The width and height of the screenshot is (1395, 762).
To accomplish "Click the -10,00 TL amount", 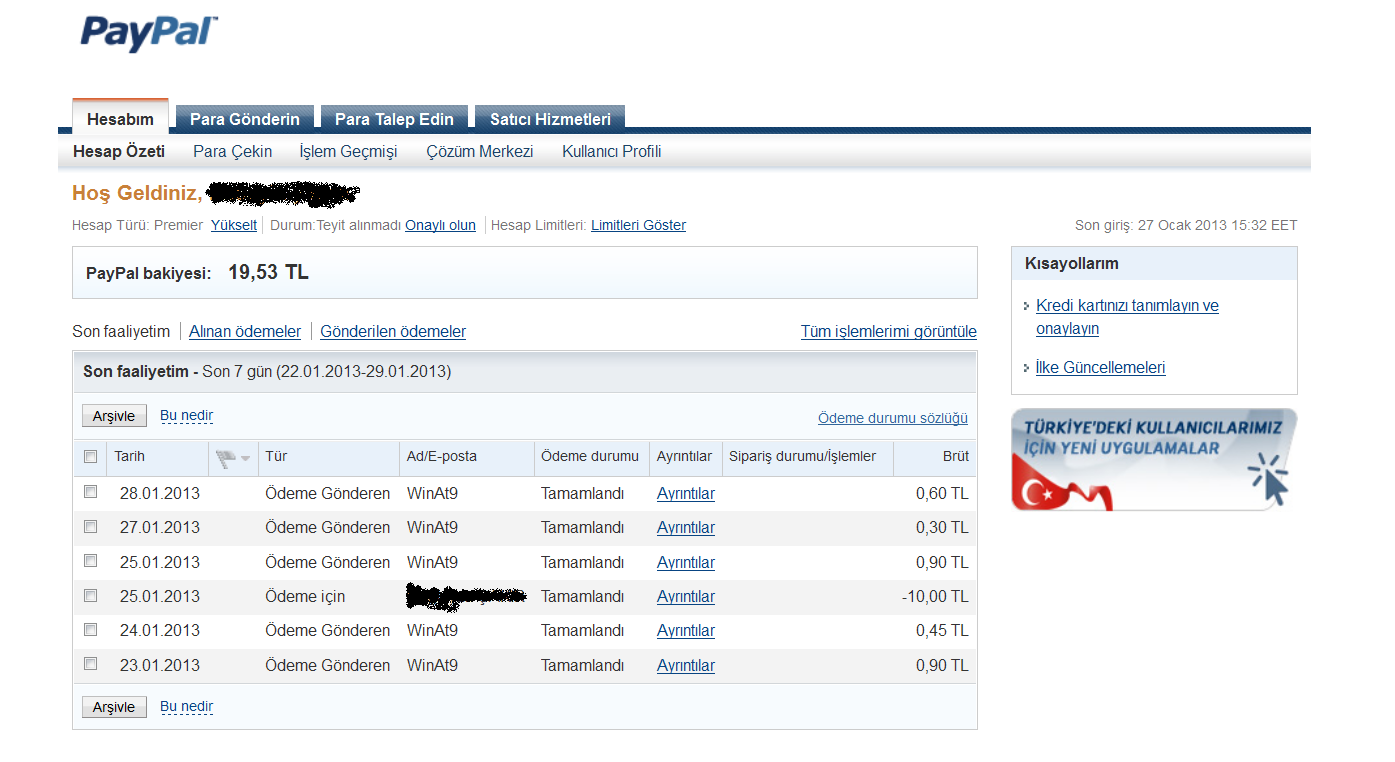I will 935,596.
